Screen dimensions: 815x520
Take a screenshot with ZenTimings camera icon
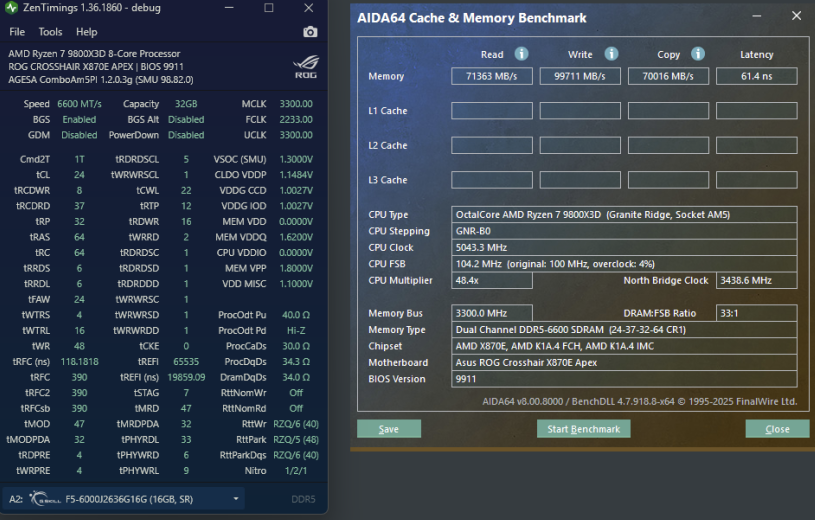tap(310, 32)
